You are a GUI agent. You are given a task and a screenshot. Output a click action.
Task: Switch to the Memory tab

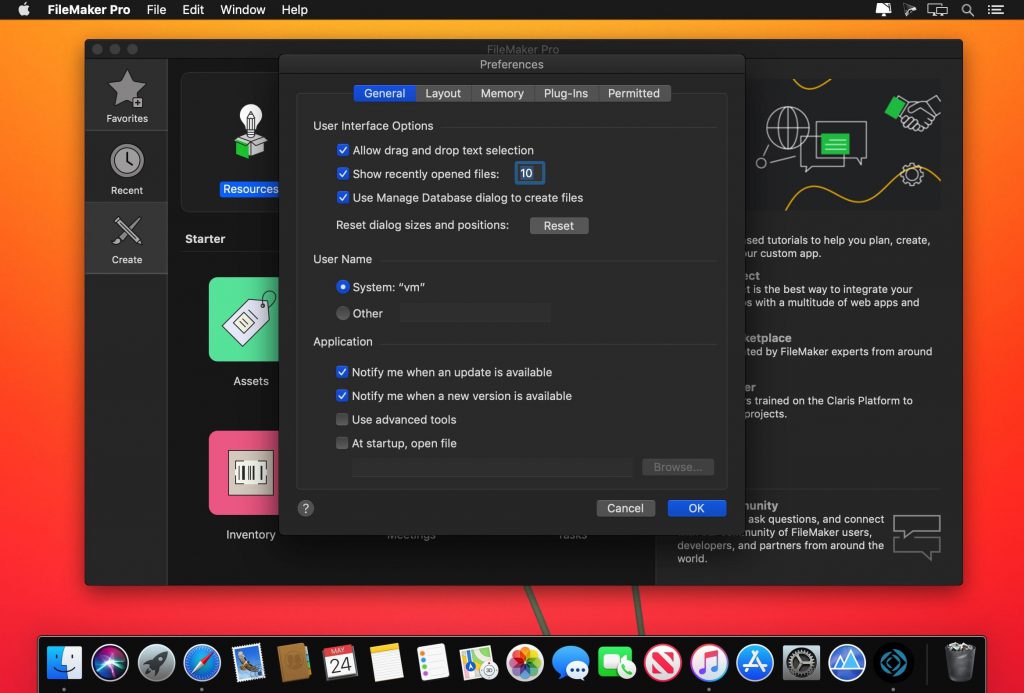(x=502, y=93)
